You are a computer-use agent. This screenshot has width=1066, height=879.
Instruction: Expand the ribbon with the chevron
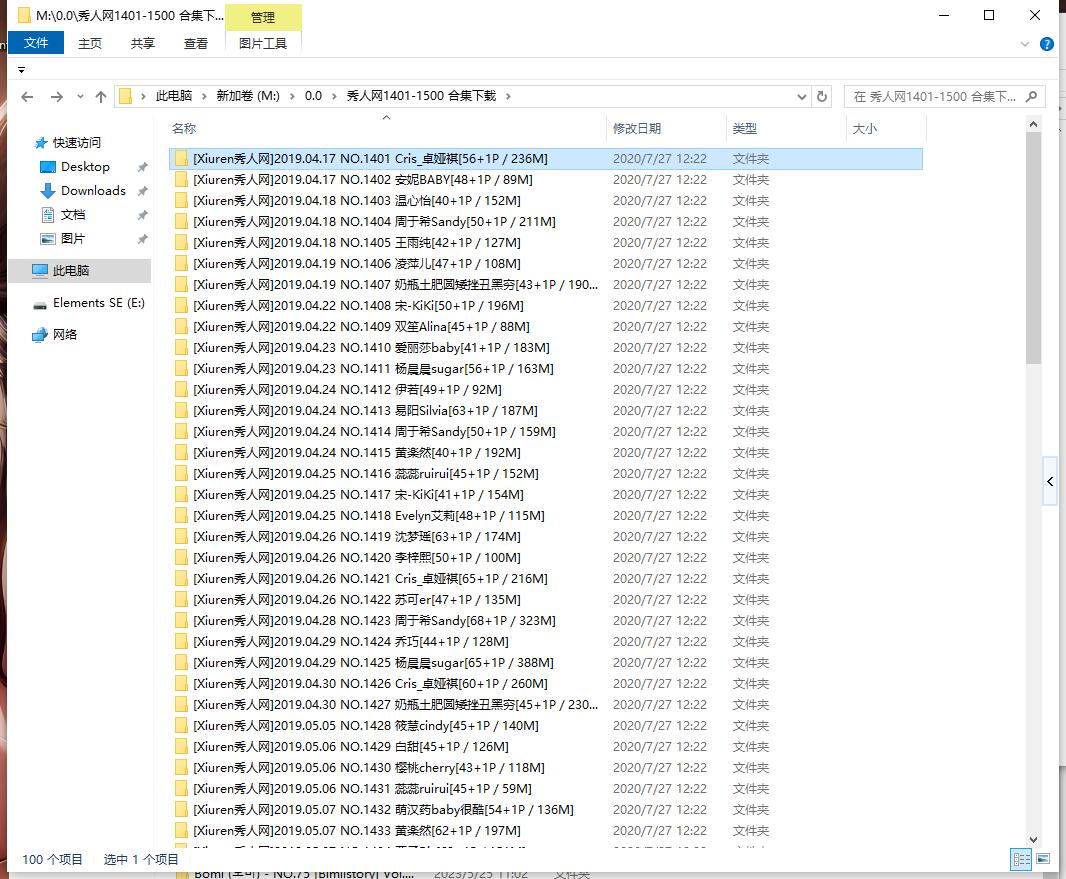pyautogui.click(x=1025, y=44)
